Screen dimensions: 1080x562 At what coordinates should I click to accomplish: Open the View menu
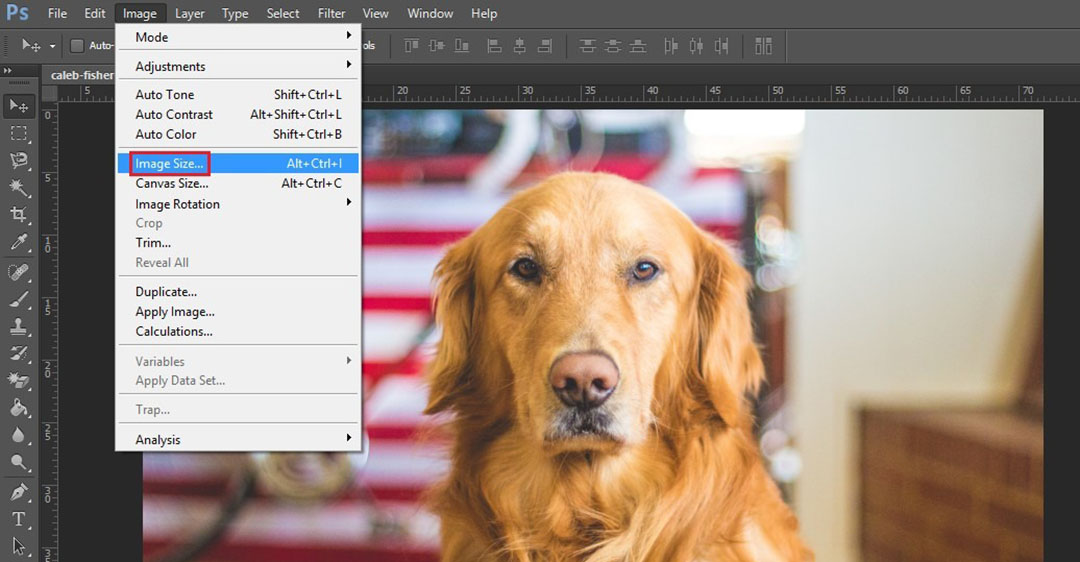375,13
